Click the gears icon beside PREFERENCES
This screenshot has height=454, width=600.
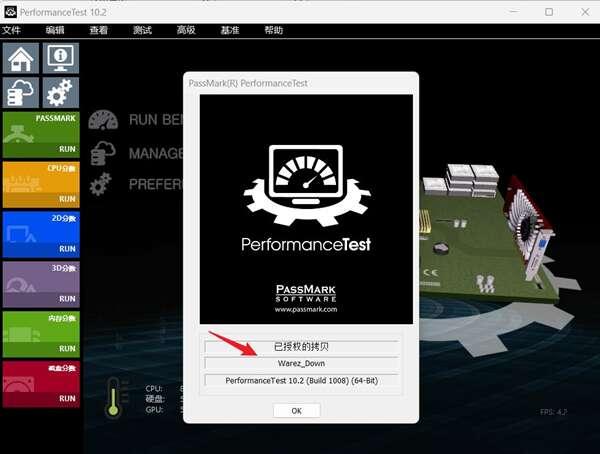coord(101,184)
